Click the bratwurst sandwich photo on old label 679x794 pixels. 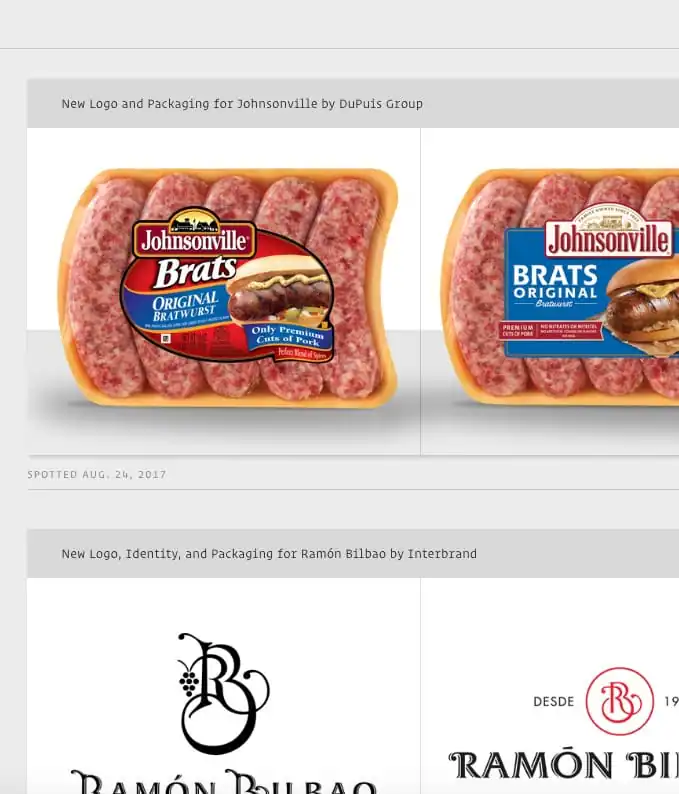[x=280, y=290]
